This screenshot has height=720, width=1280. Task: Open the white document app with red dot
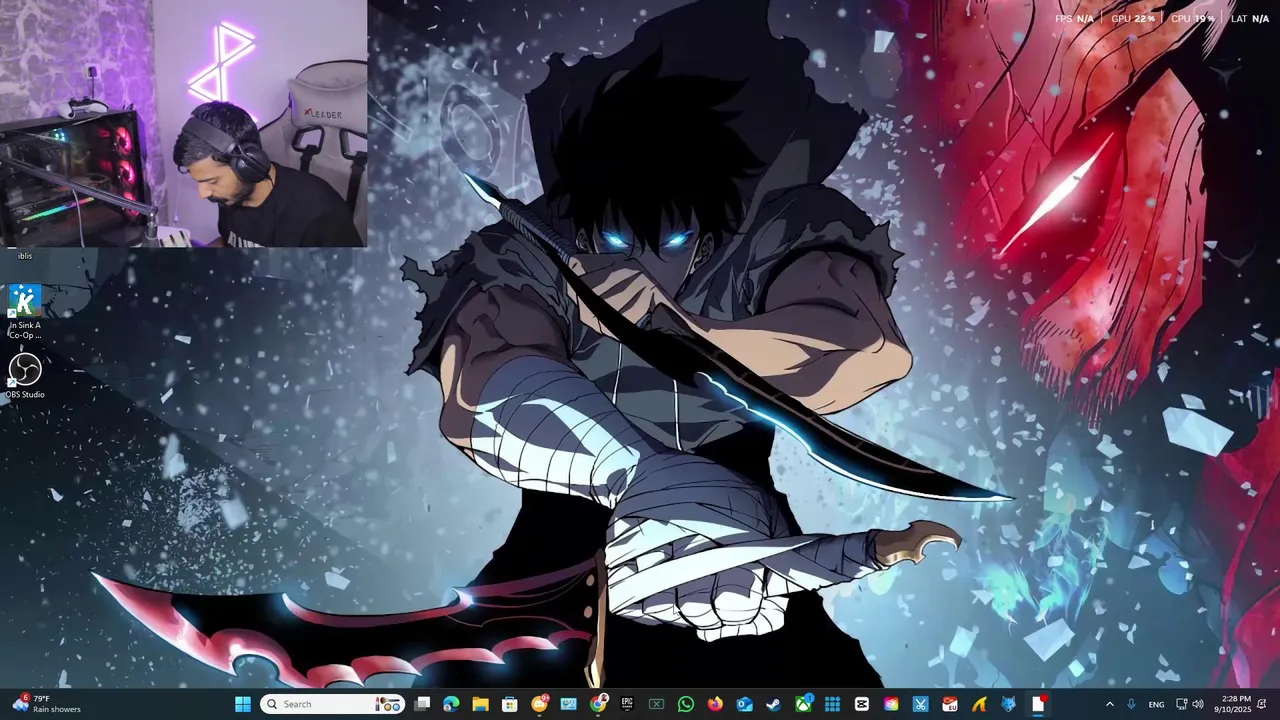coord(1038,704)
